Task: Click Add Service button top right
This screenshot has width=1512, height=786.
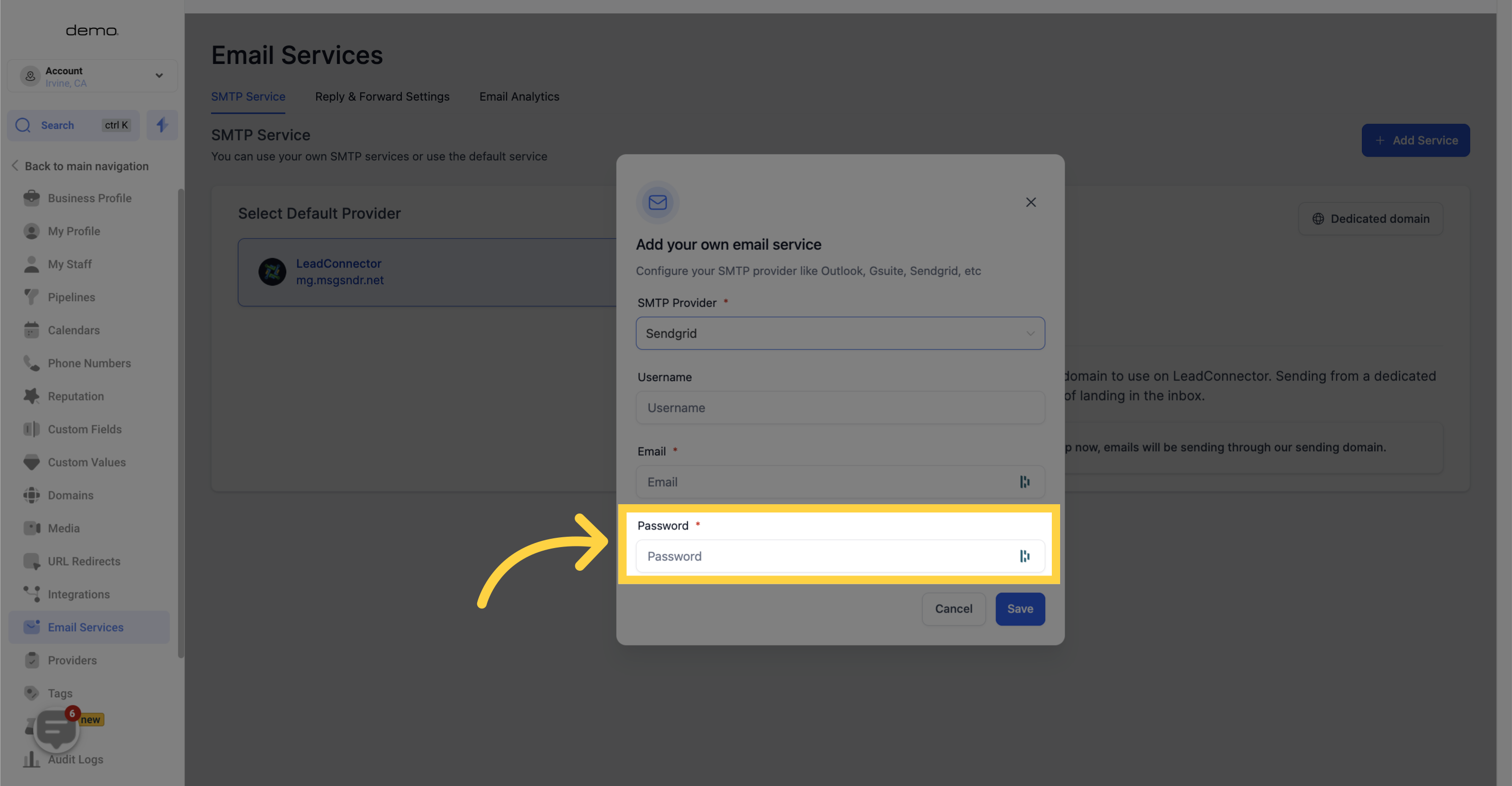Action: tap(1415, 140)
